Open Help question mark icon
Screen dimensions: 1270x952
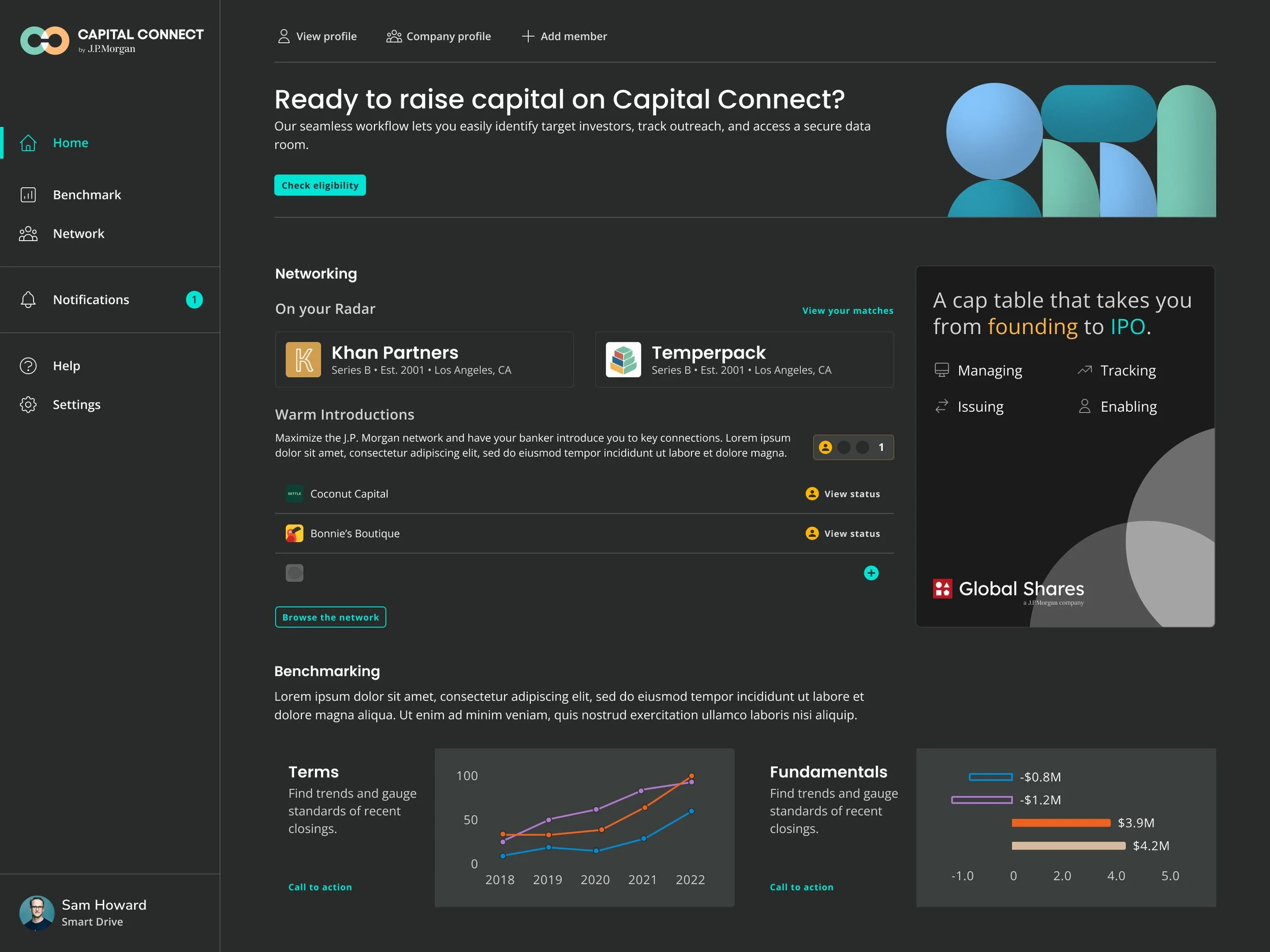tap(28, 366)
